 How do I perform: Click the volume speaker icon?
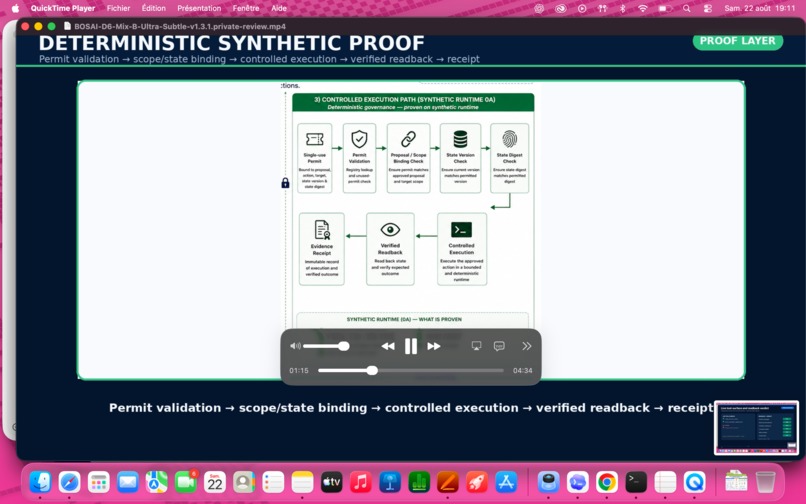[x=295, y=346]
